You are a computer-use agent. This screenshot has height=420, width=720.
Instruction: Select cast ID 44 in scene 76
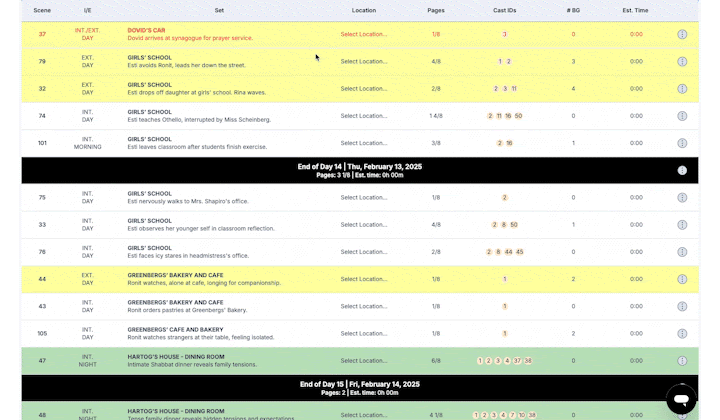click(x=509, y=252)
